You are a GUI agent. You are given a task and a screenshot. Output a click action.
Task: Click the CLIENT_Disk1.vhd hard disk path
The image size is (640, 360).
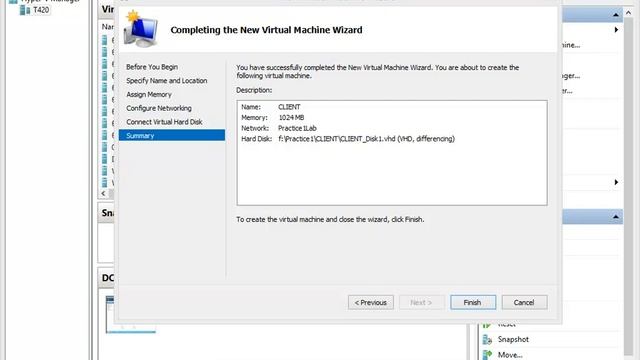[x=366, y=139]
